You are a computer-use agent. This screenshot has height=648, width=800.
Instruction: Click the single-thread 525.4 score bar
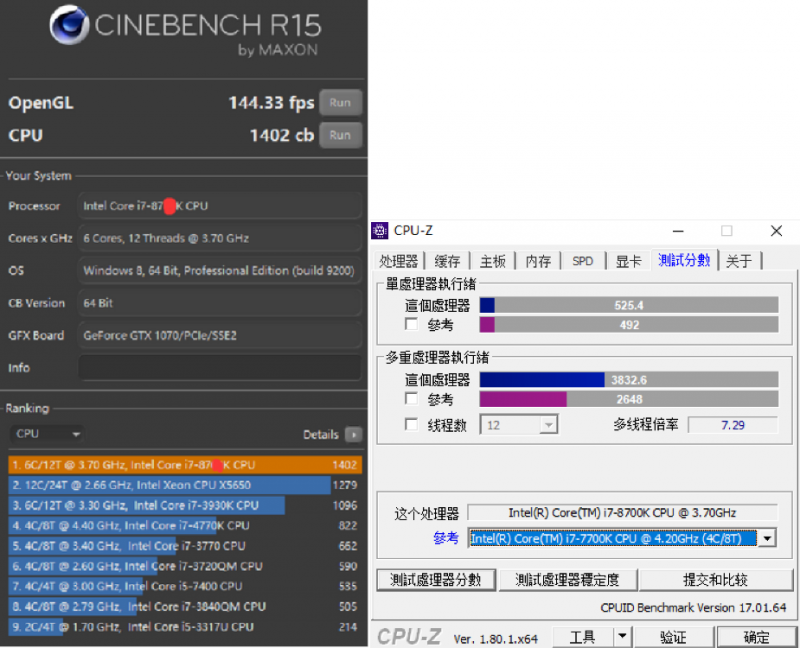[629, 305]
